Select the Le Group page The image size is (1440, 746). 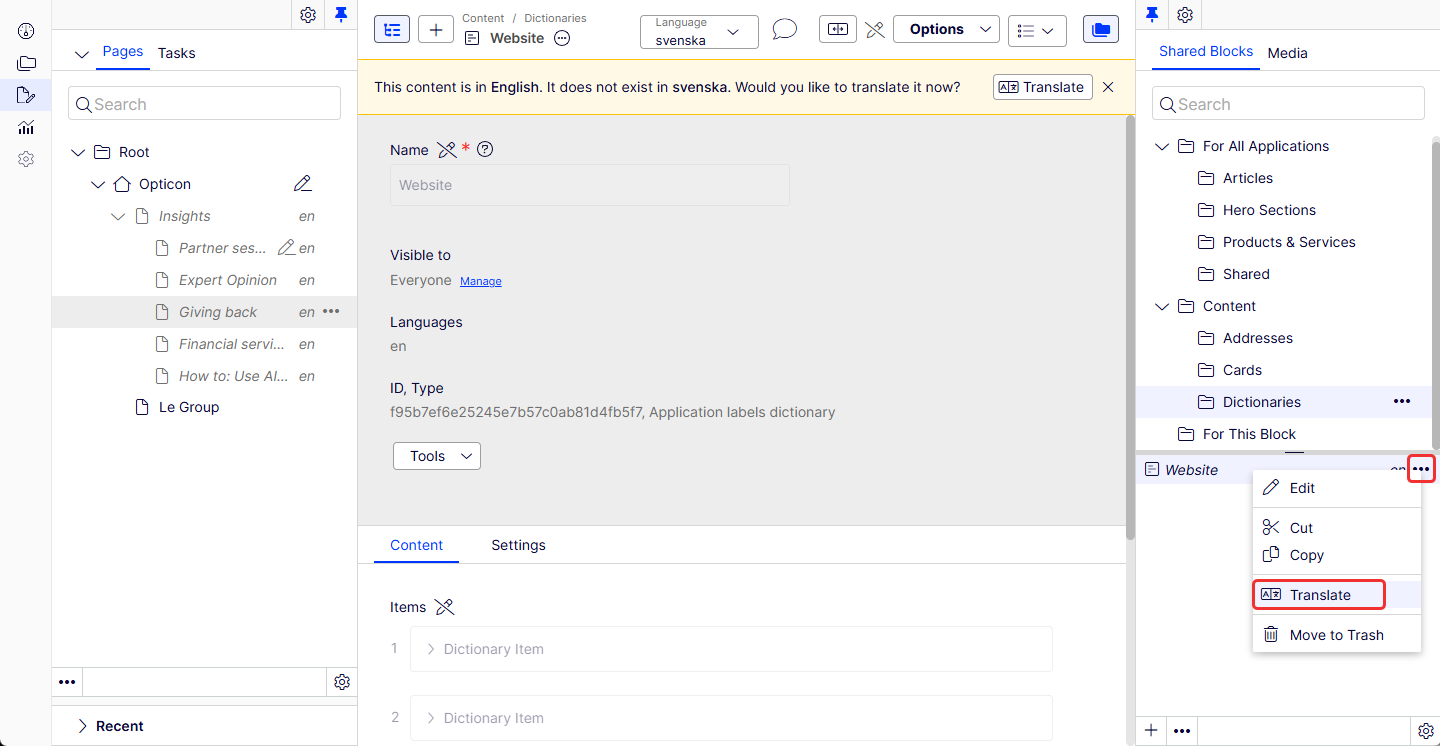pos(189,407)
